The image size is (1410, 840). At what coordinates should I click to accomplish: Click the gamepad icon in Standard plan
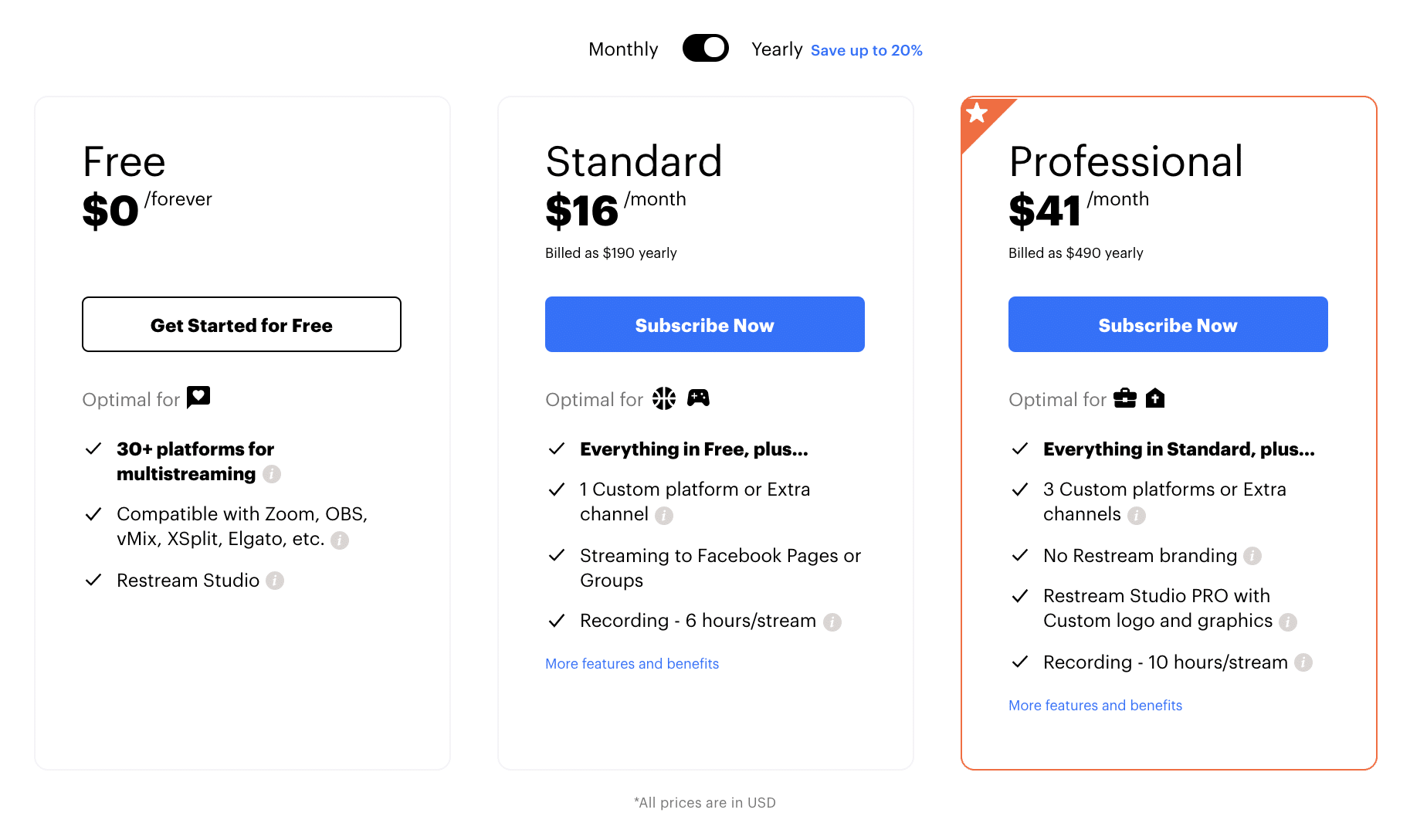click(698, 398)
